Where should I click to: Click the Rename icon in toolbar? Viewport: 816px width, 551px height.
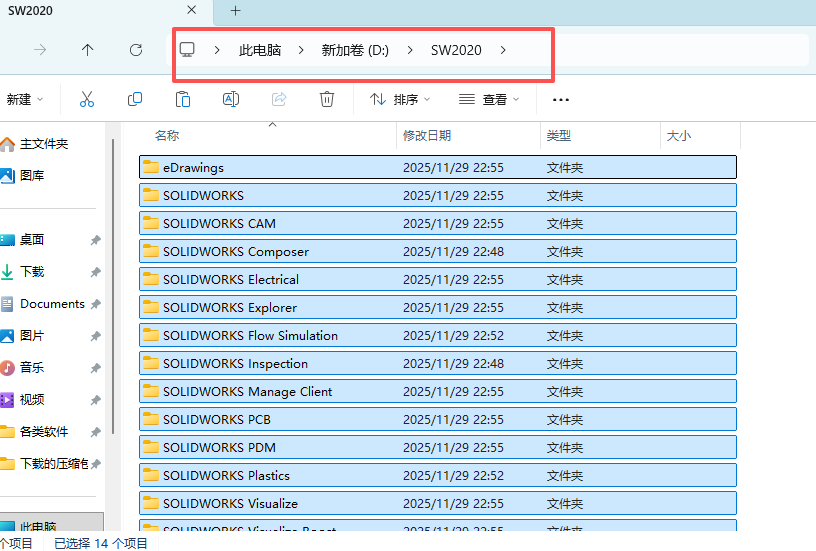[231, 99]
